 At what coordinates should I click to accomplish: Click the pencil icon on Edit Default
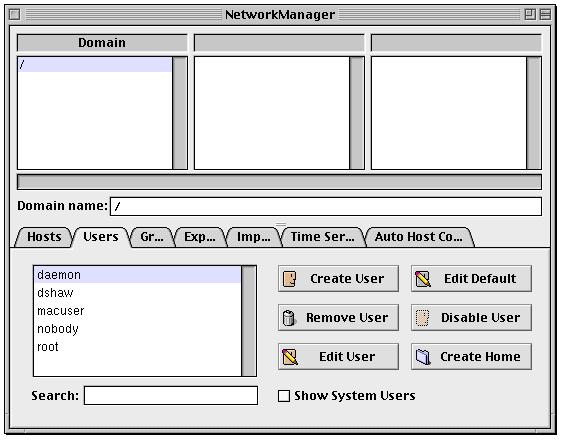tap(423, 279)
